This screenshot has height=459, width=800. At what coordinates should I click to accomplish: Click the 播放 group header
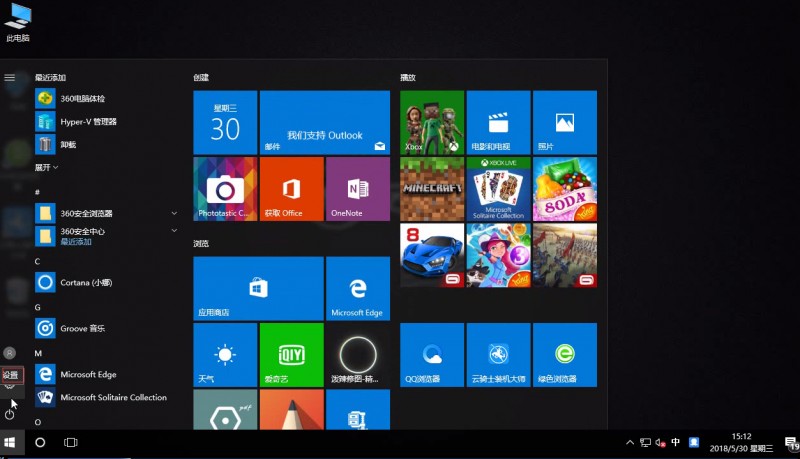(x=408, y=78)
